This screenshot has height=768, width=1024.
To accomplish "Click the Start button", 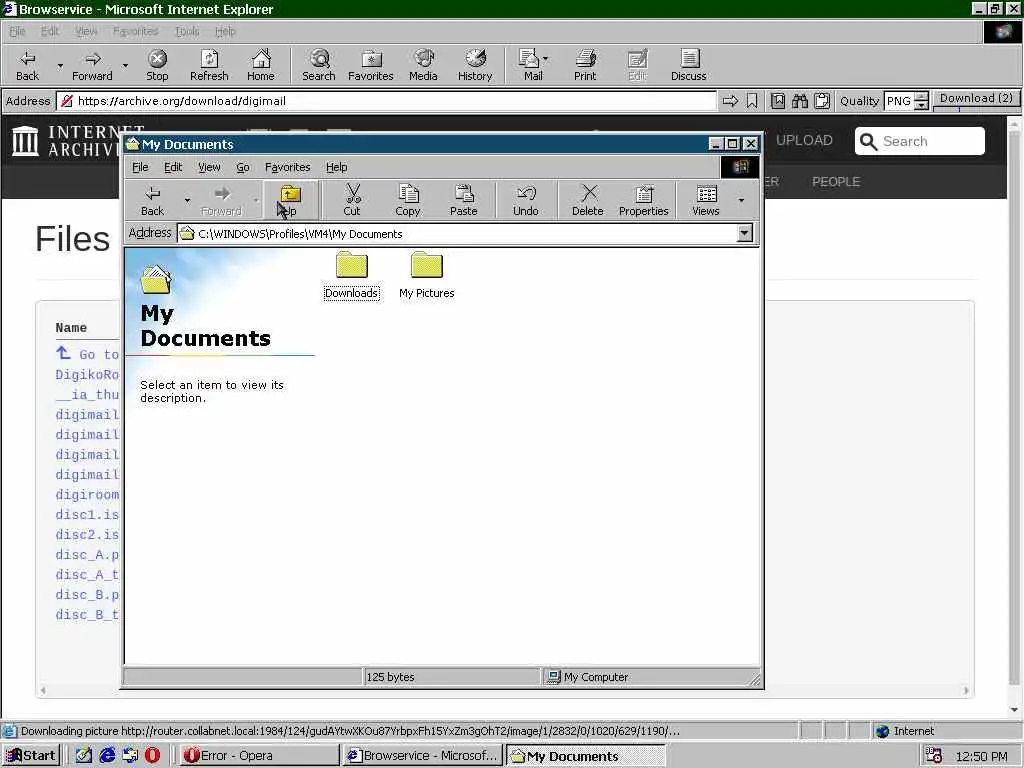I will click(x=31, y=756).
